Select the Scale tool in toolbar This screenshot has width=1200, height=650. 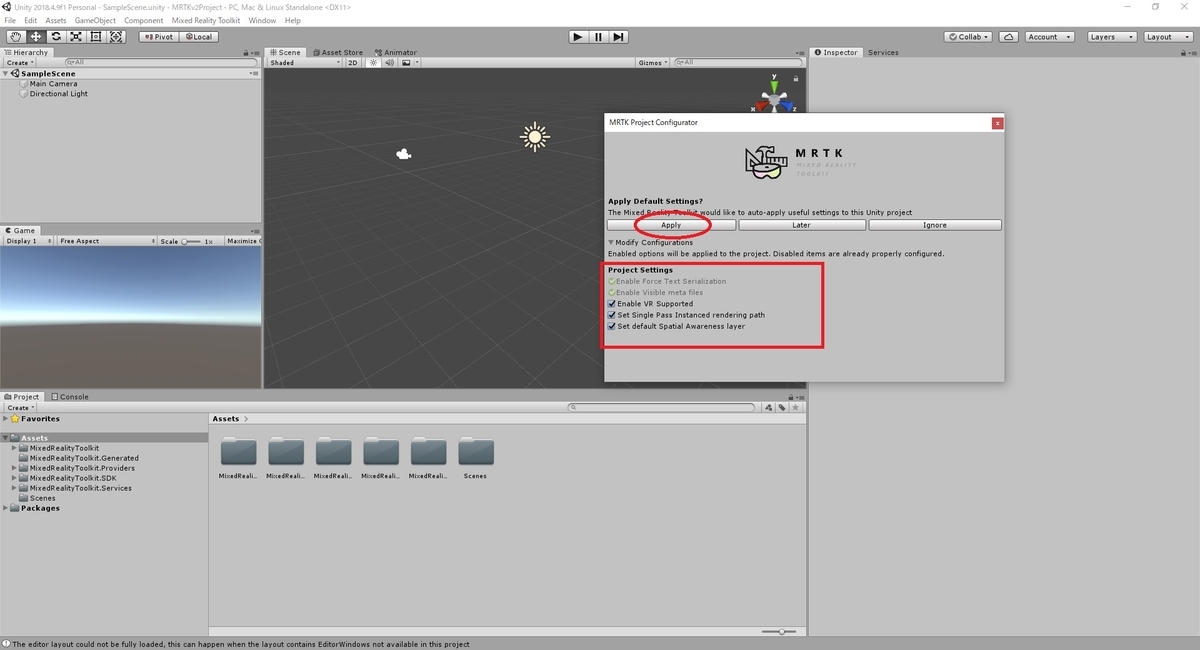pyautogui.click(x=76, y=37)
